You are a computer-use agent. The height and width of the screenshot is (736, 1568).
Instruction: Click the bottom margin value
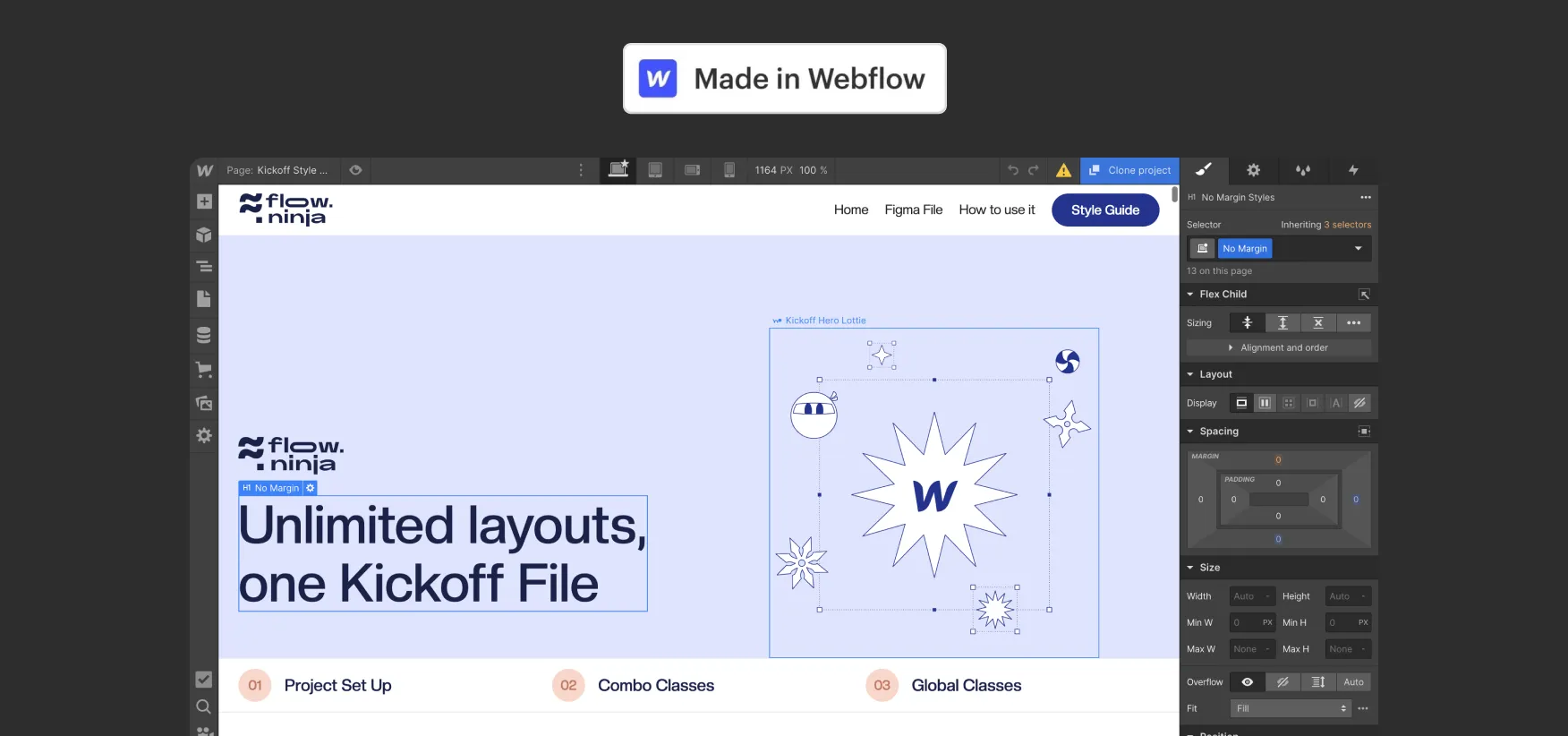point(1278,539)
